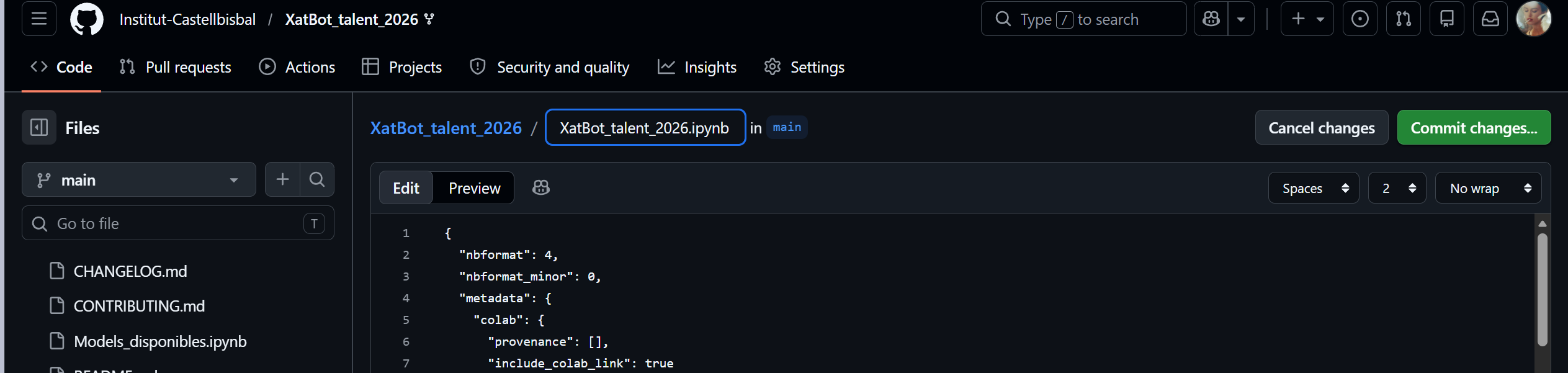The image size is (1568, 373).
Task: Click the CHANGELOG.md file icon
Action: 57,271
